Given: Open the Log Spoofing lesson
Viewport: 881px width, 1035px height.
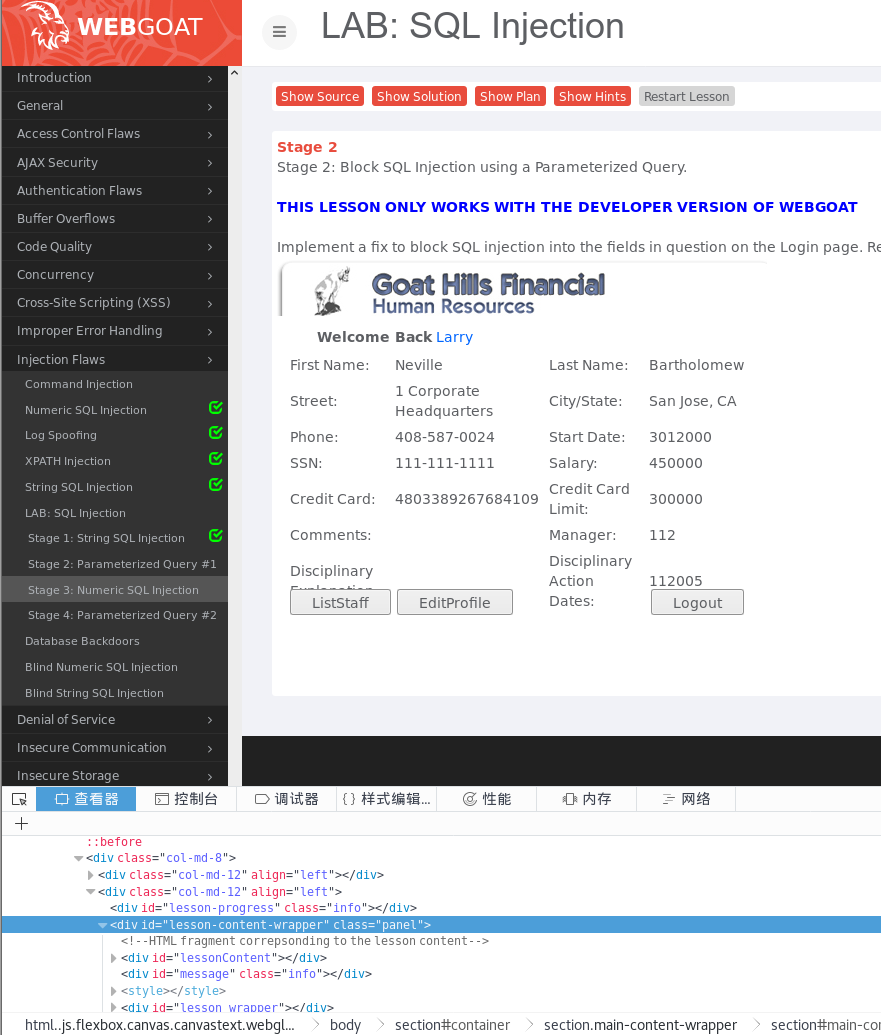Looking at the screenshot, I should (x=61, y=435).
